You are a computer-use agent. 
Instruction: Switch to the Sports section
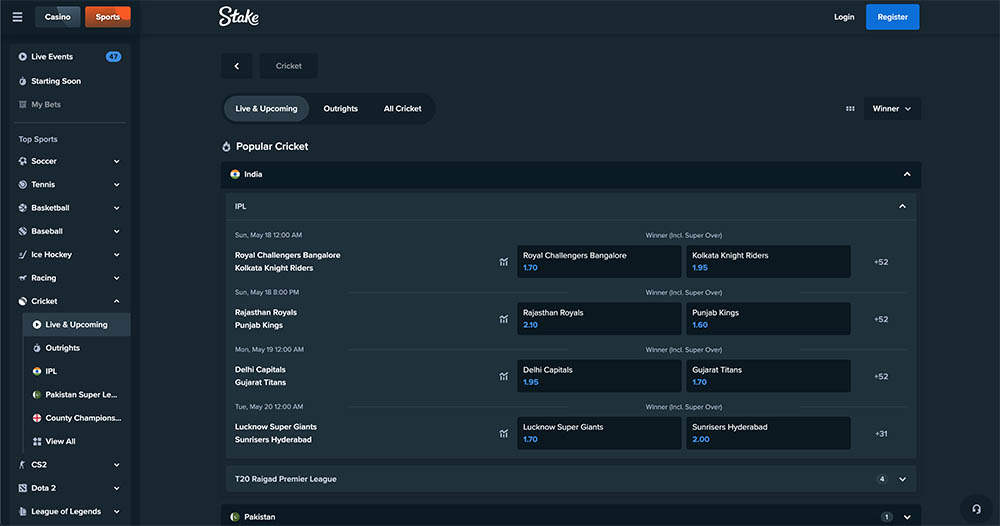coord(108,17)
